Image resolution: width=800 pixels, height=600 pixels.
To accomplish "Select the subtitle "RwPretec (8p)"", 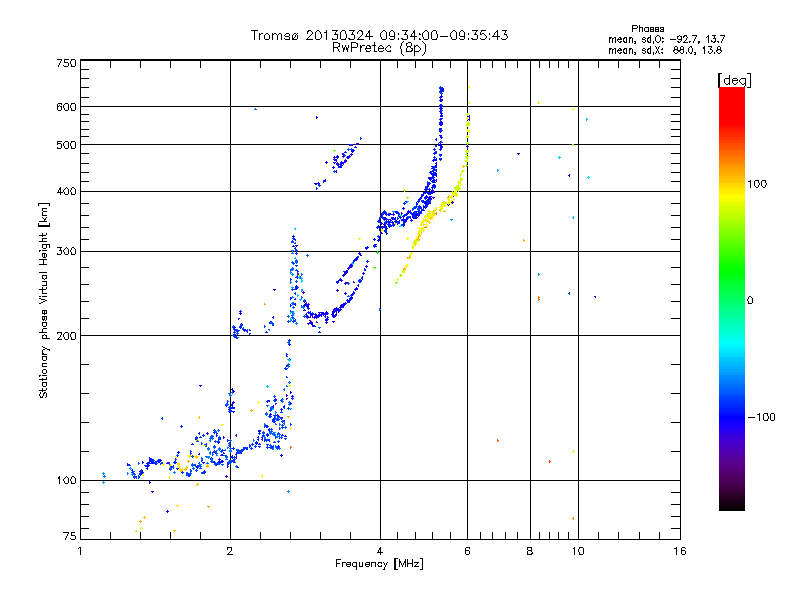I will 379,48.
